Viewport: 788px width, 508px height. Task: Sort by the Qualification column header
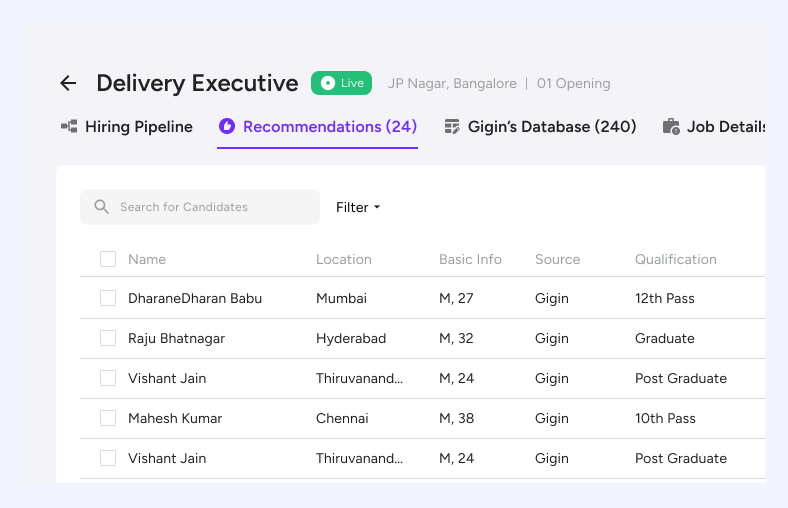(675, 259)
